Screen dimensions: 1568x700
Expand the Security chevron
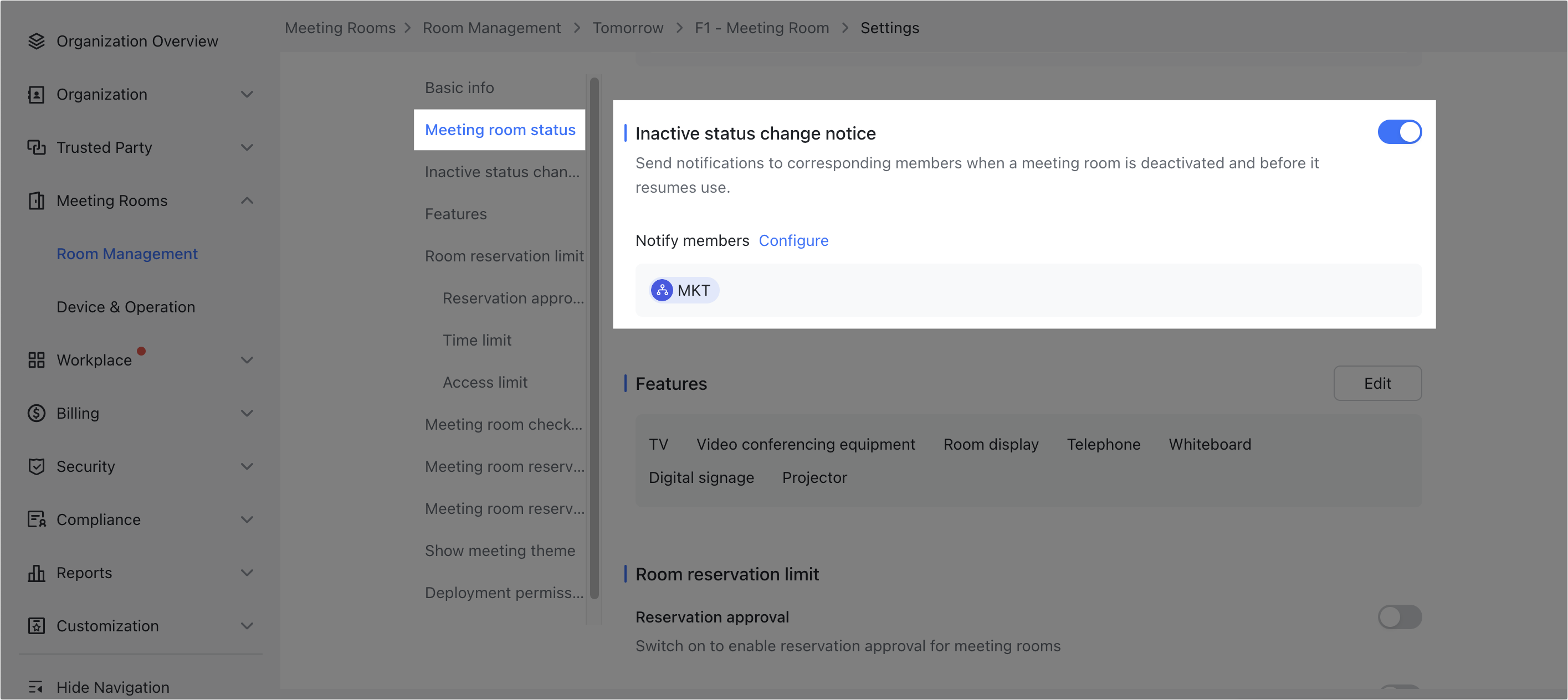(247, 466)
